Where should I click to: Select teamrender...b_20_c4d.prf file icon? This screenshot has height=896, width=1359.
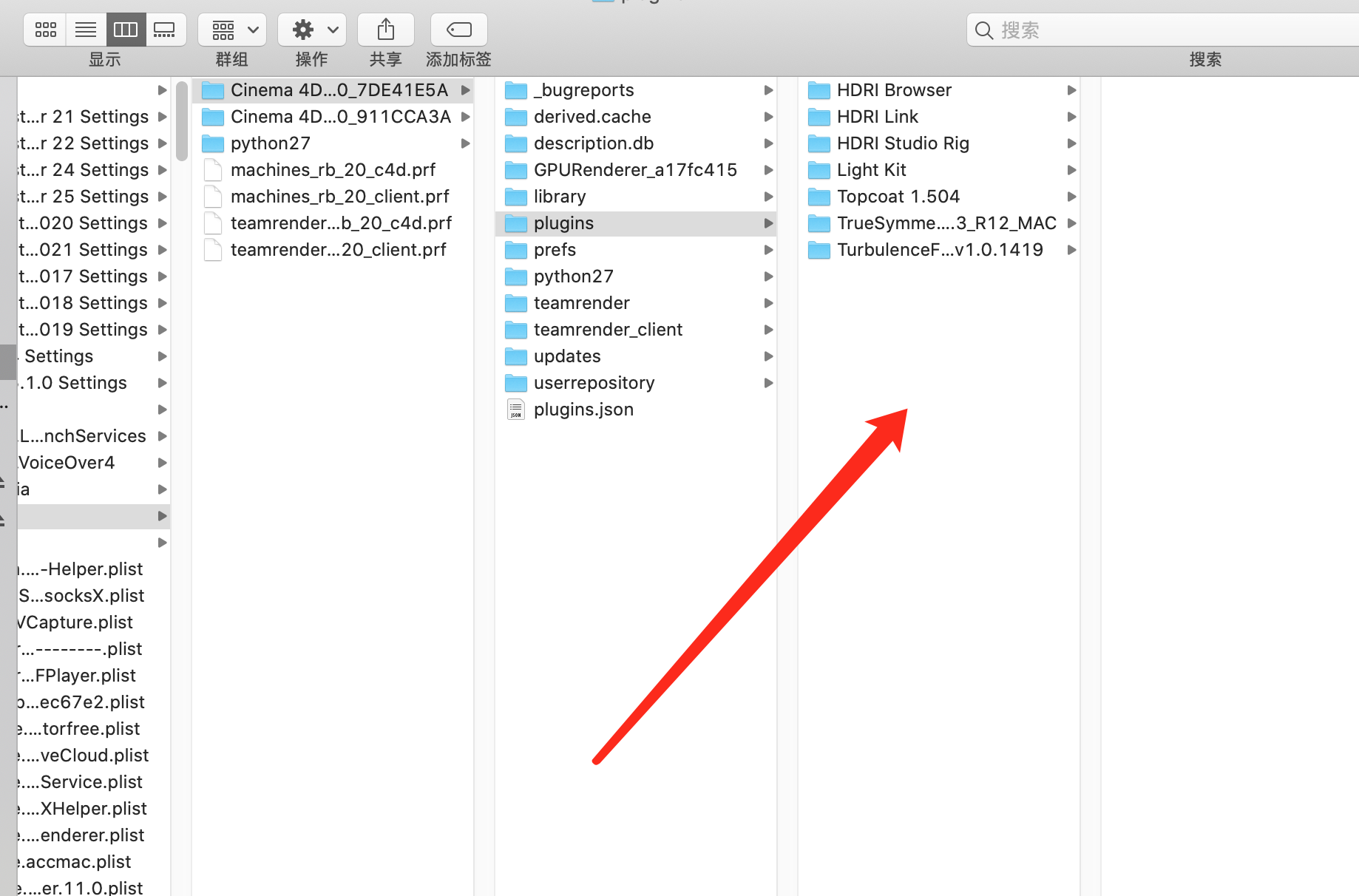pyautogui.click(x=213, y=223)
